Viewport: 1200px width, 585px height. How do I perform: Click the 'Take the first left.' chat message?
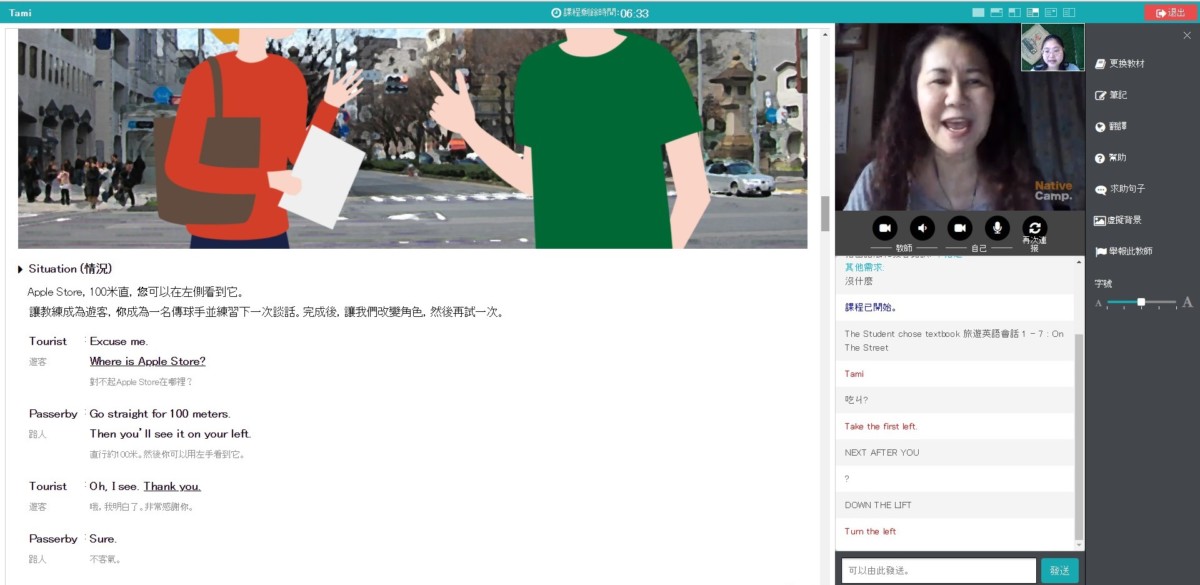[881, 426]
